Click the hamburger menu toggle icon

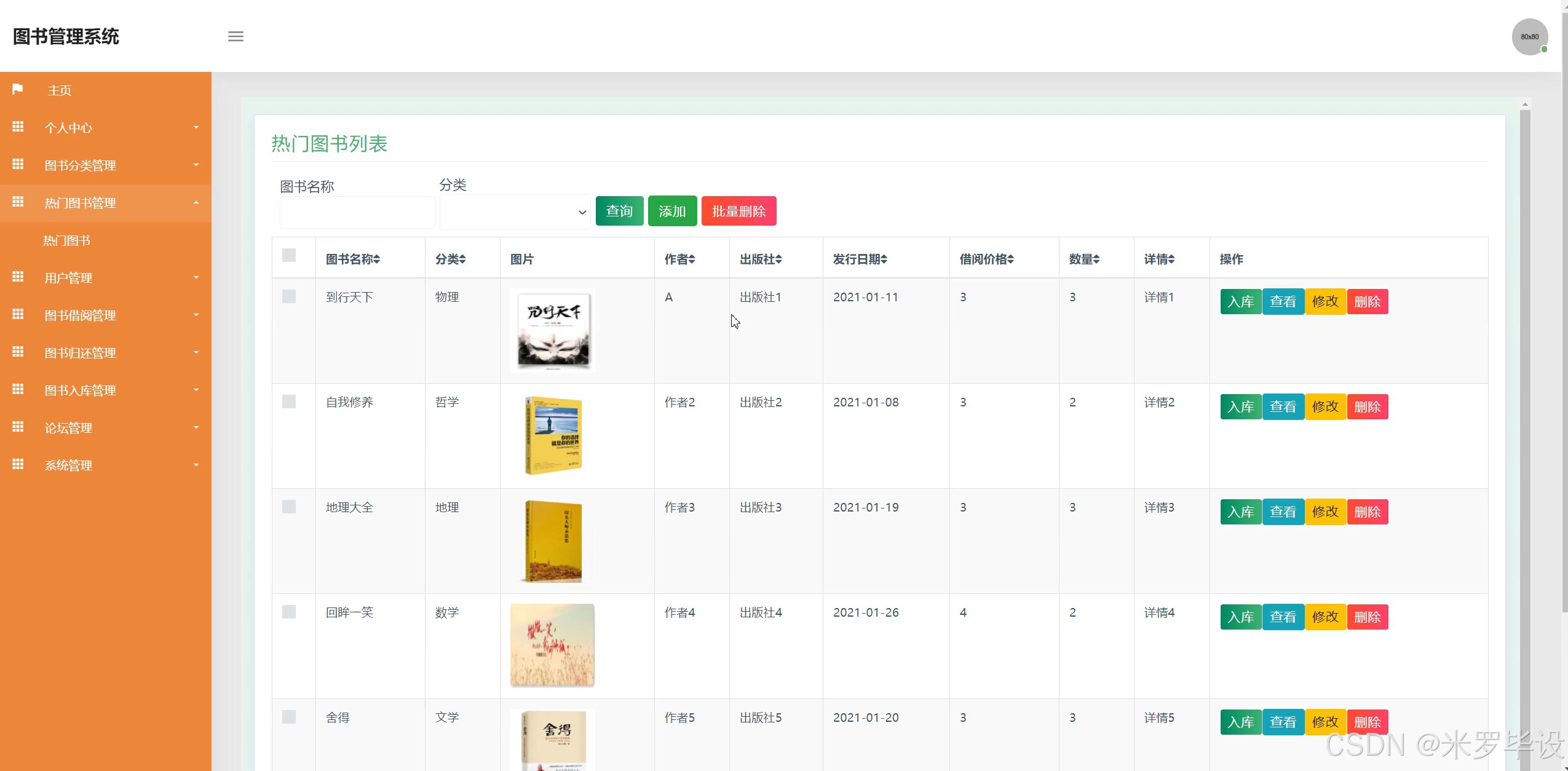pyautogui.click(x=236, y=37)
